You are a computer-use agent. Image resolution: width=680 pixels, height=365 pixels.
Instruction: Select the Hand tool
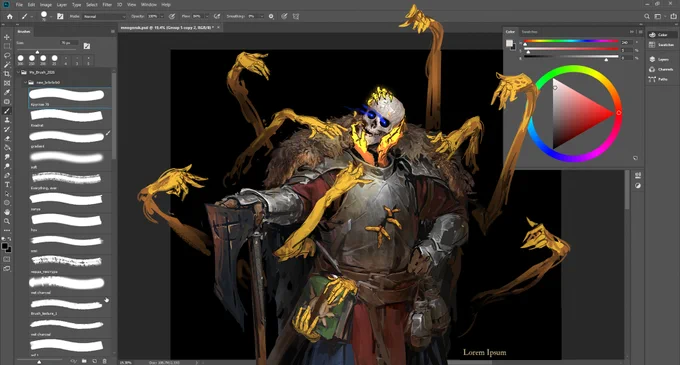click(7, 212)
